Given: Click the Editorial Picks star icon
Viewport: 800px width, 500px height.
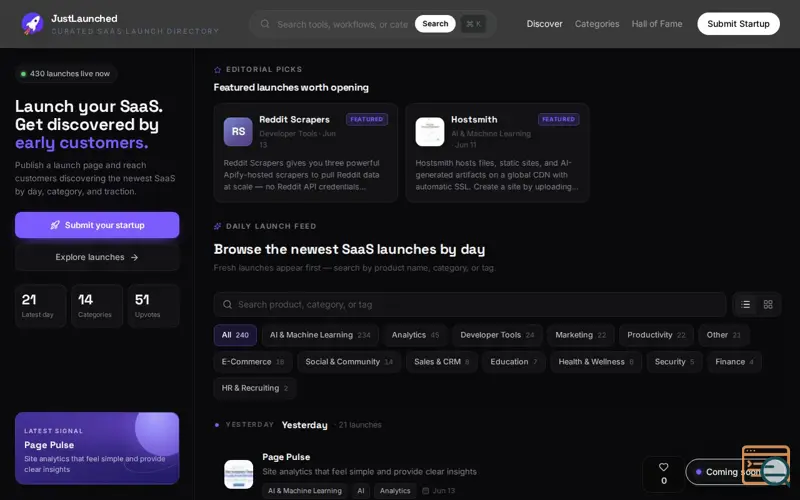Looking at the screenshot, I should click(x=217, y=69).
